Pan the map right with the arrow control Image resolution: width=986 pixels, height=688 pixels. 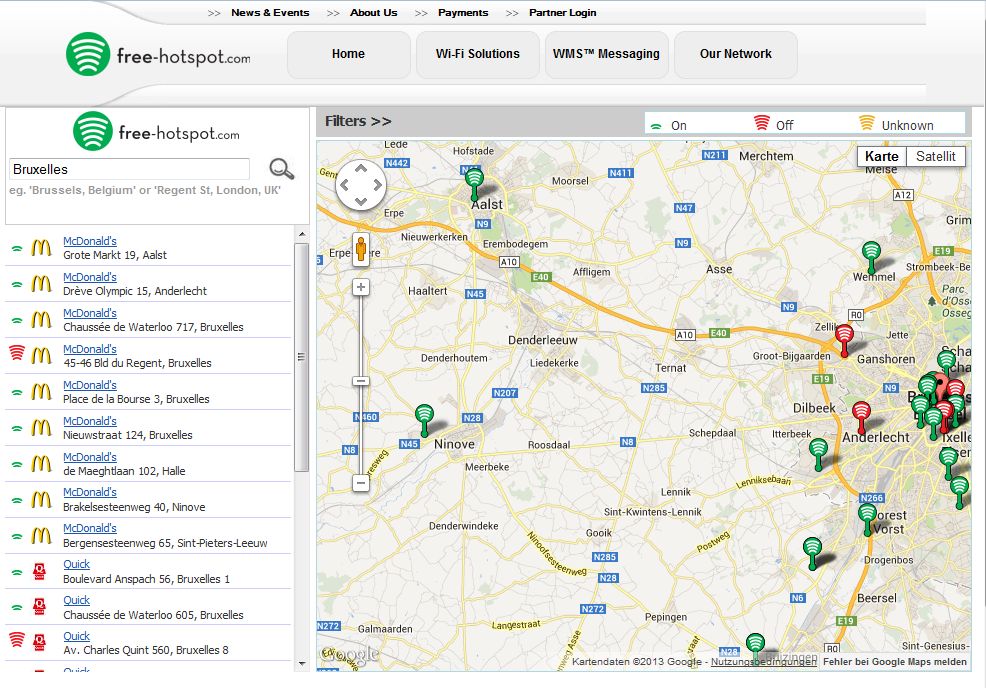point(377,185)
